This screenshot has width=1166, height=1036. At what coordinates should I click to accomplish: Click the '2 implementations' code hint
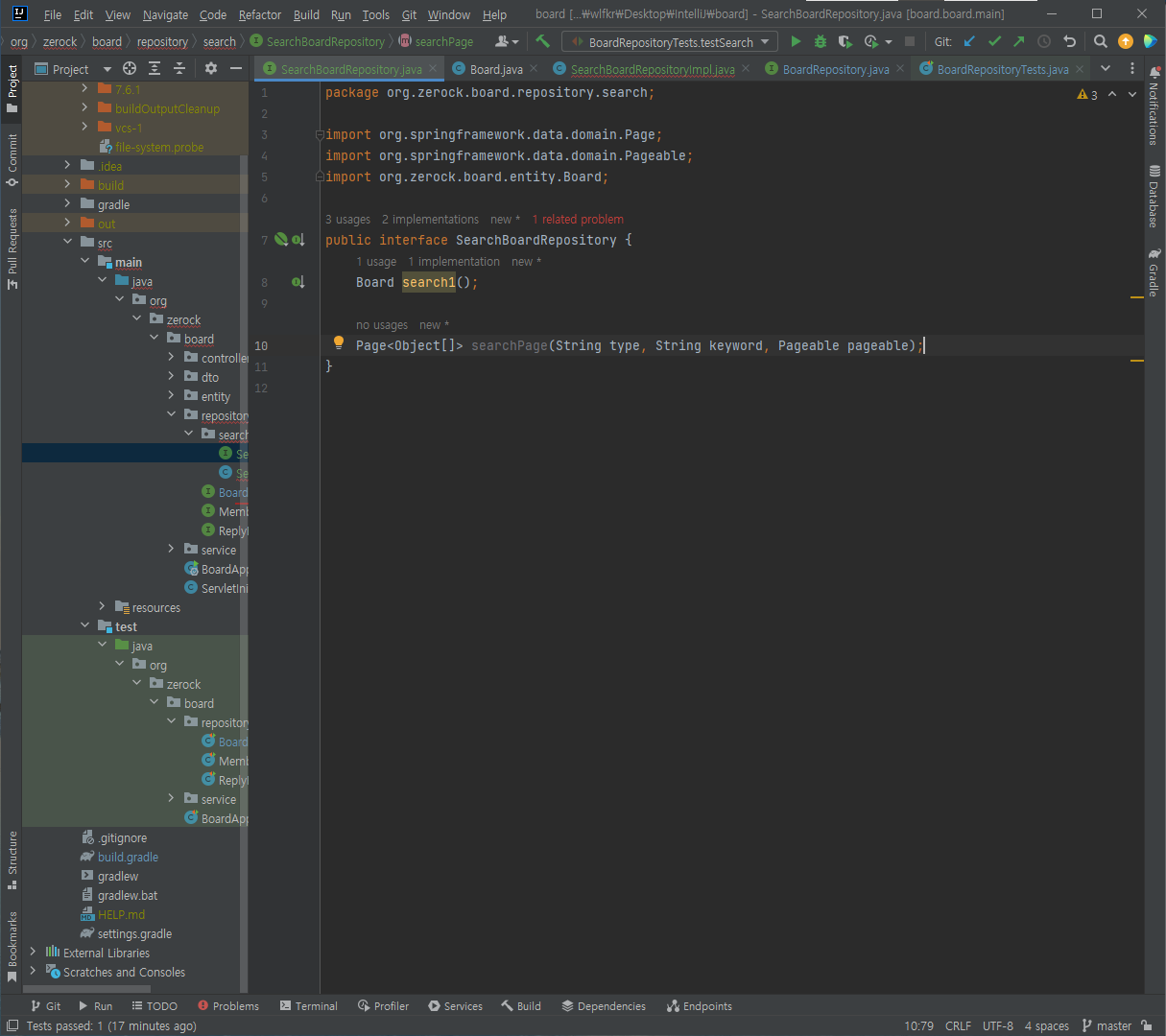pyautogui.click(x=430, y=220)
